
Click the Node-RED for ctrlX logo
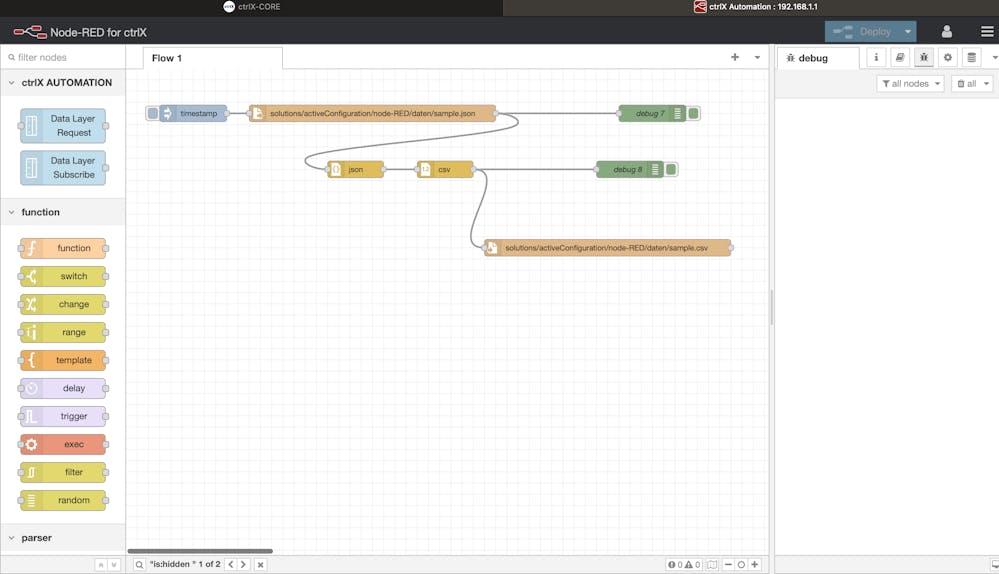pos(80,32)
